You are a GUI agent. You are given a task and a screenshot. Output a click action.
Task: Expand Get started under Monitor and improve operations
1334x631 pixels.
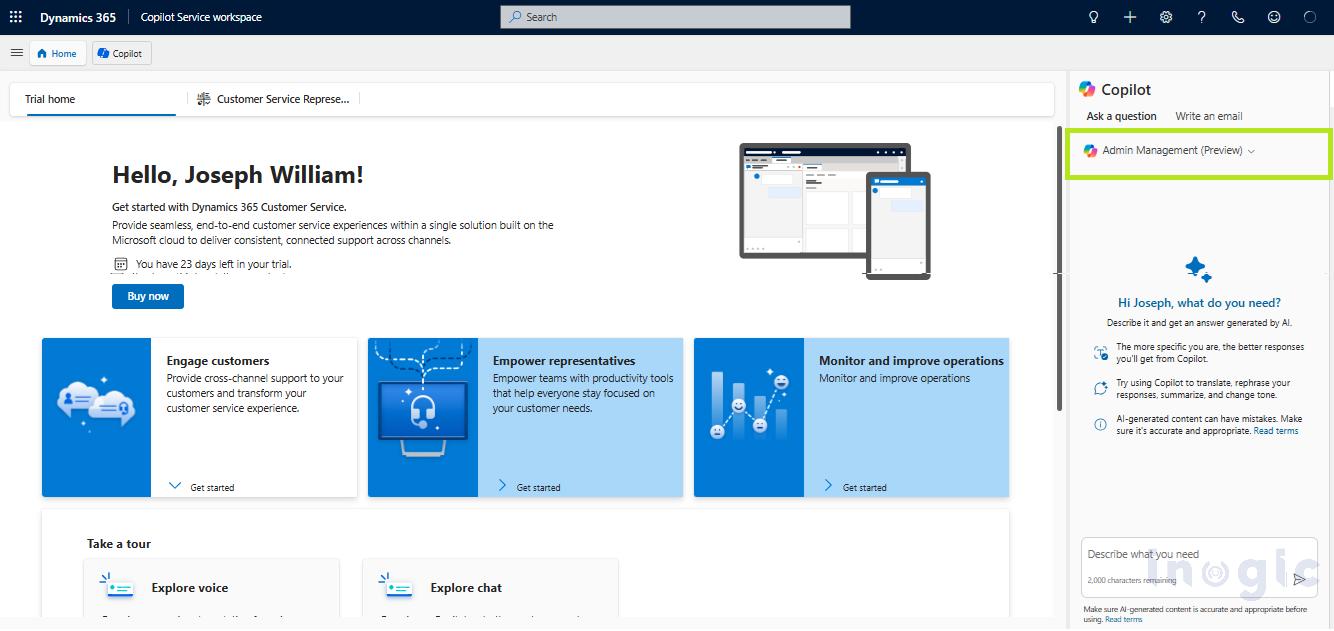(x=855, y=487)
